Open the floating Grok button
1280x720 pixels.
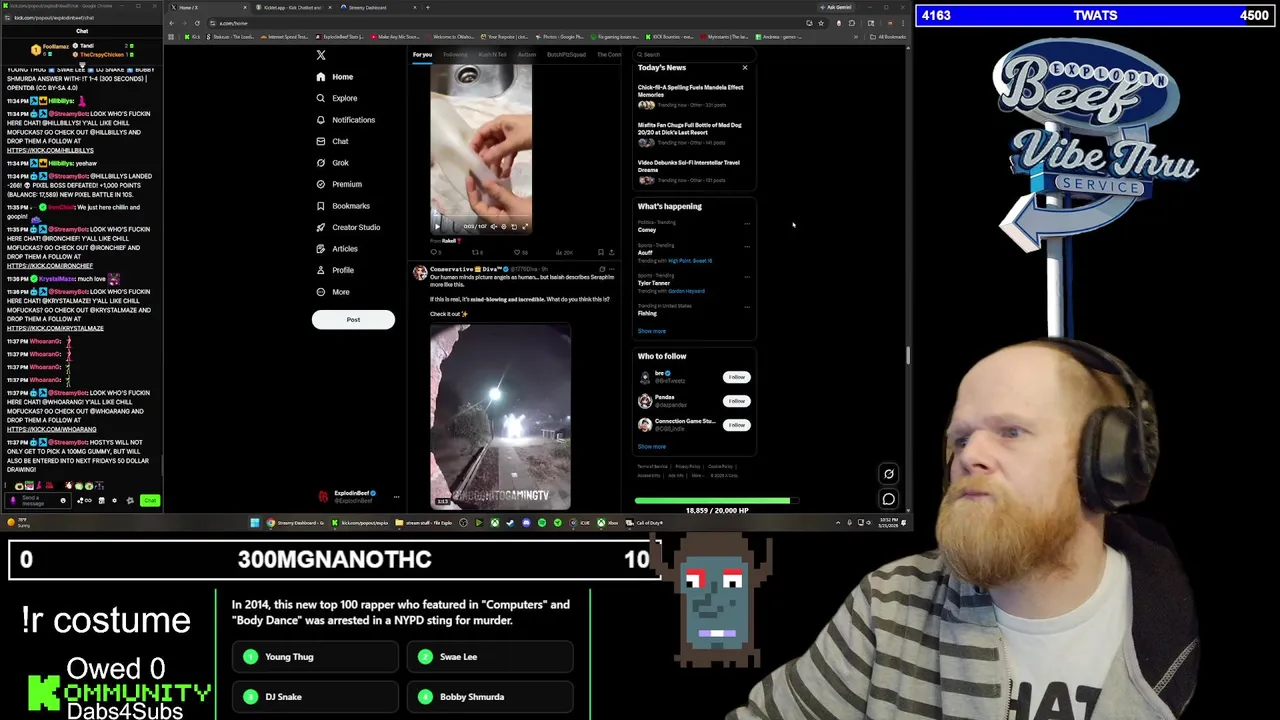pos(888,475)
